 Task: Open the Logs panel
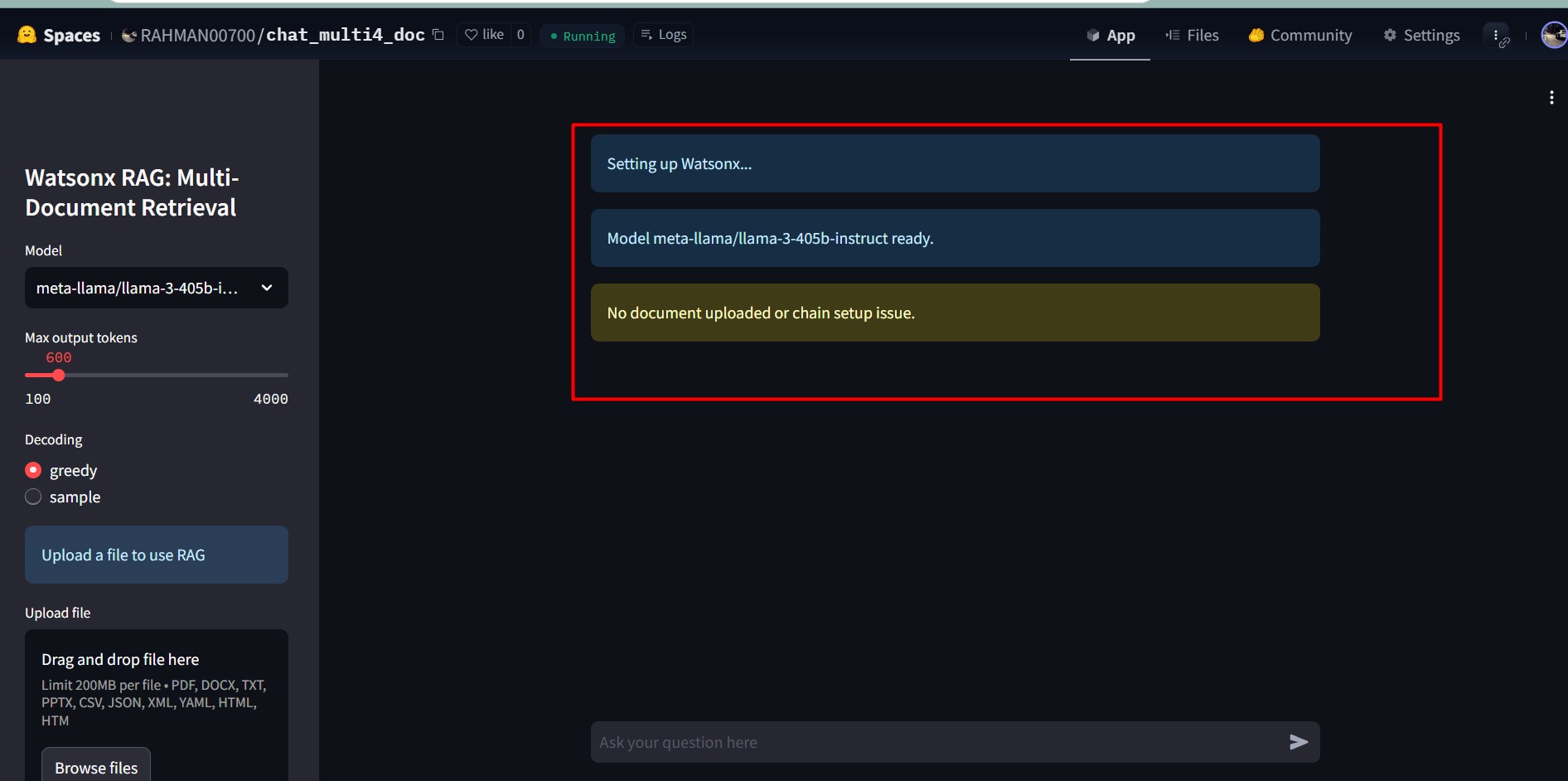click(x=664, y=35)
